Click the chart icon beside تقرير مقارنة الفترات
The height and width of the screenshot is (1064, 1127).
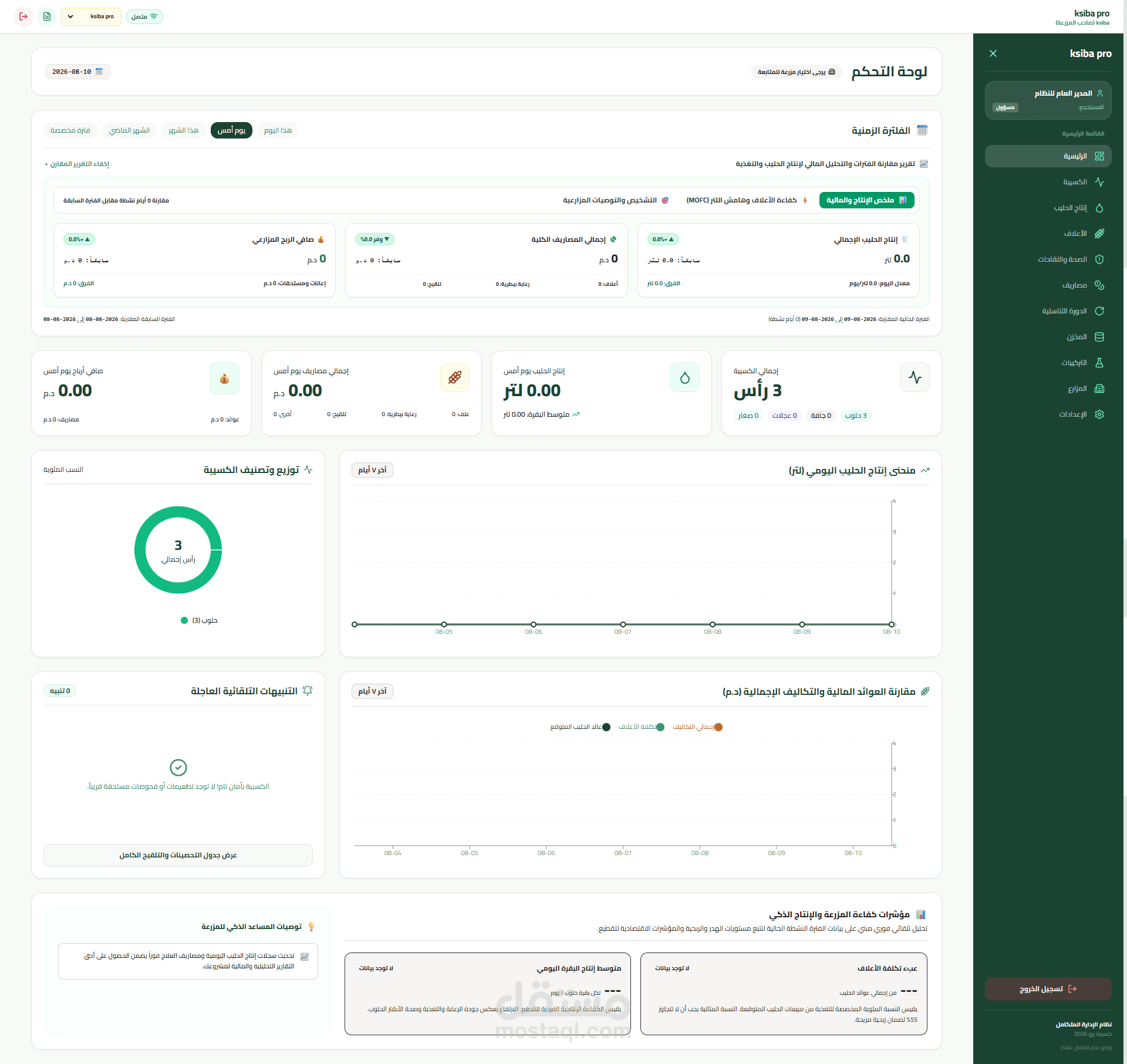[x=924, y=164]
